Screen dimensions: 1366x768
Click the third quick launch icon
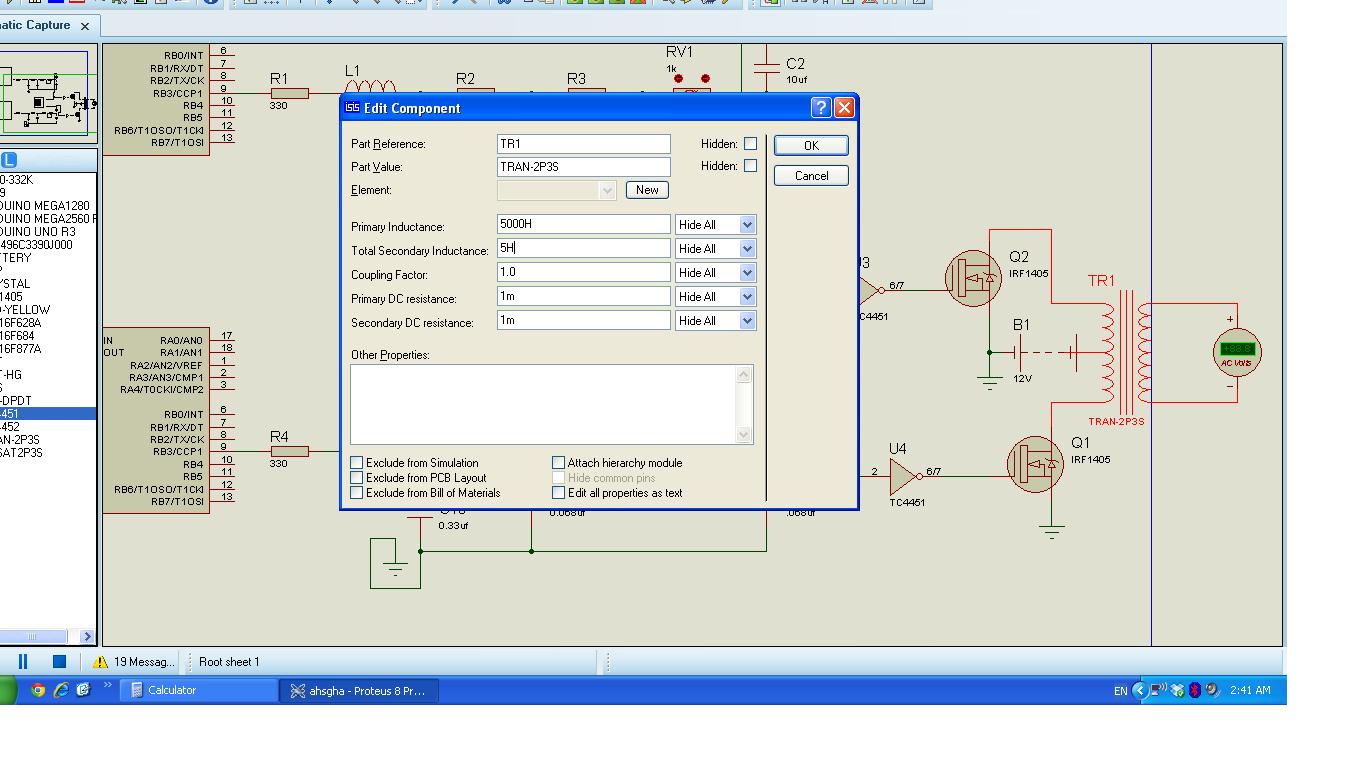[83, 690]
